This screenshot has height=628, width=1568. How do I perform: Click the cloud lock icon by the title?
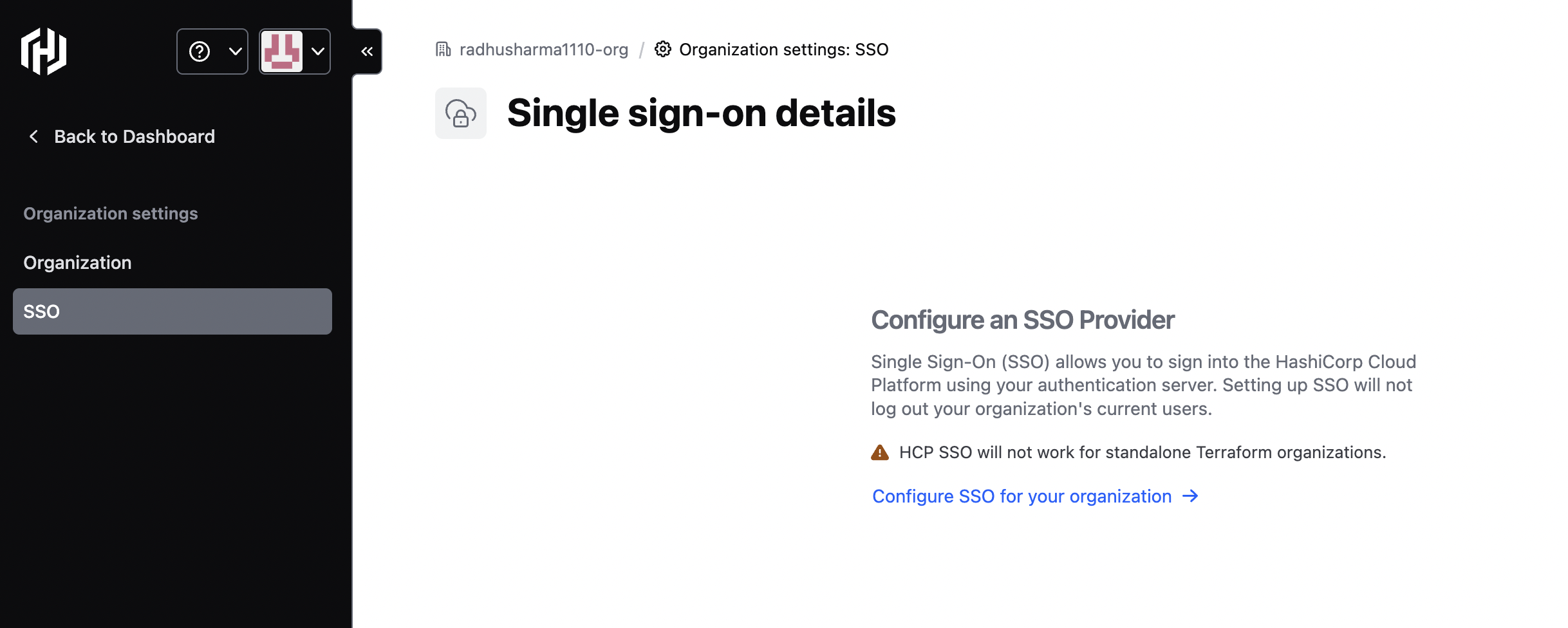tap(461, 113)
